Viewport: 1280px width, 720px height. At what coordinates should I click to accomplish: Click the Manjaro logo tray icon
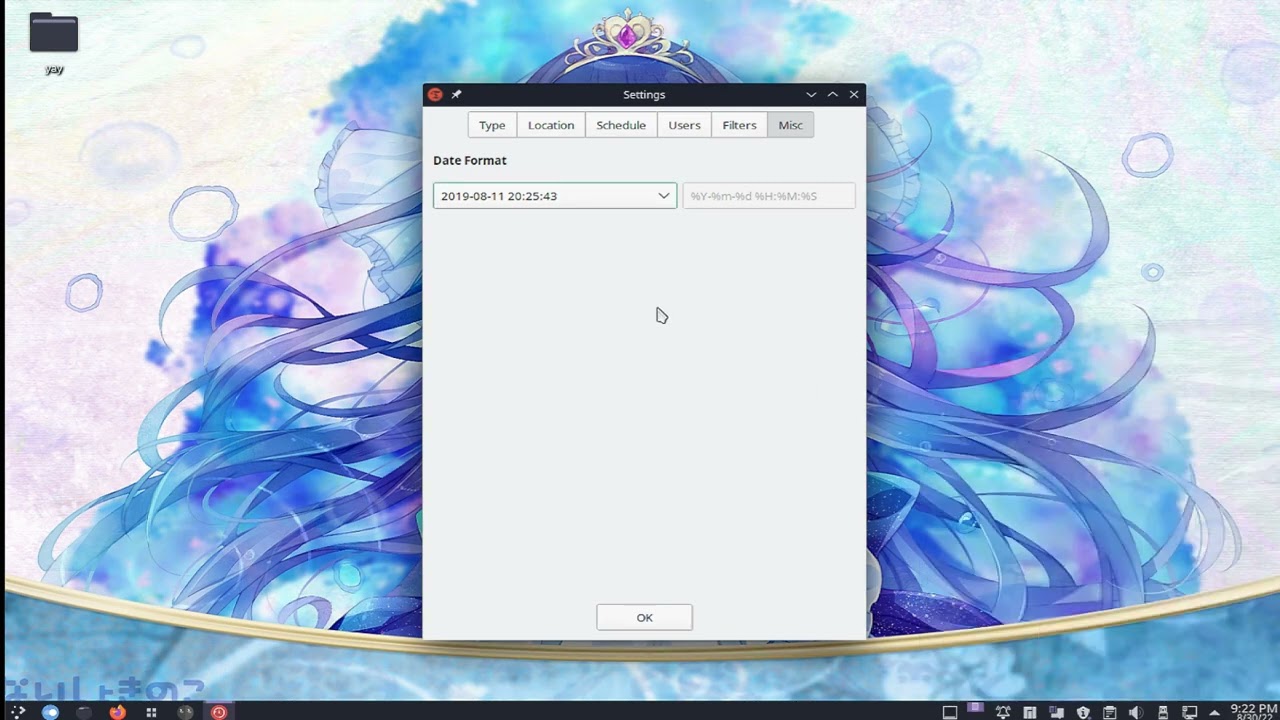pyautogui.click(x=1029, y=712)
